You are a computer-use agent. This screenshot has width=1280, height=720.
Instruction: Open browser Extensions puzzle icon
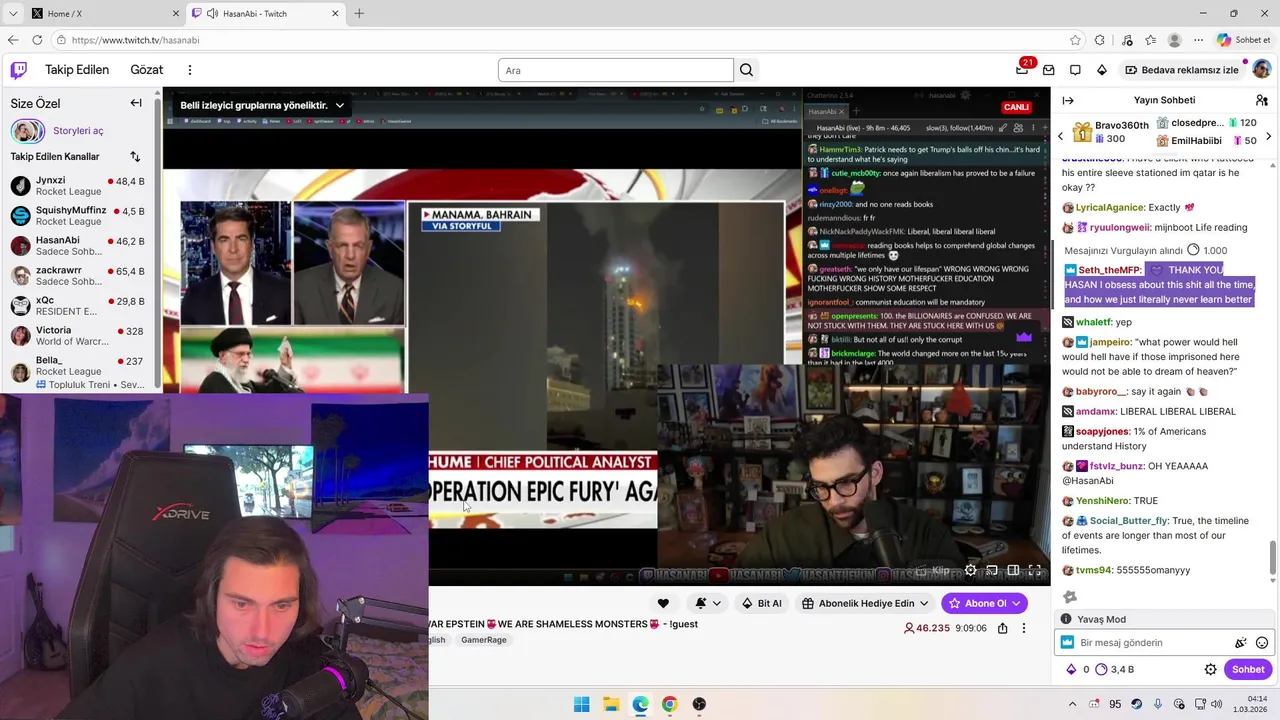1100,40
